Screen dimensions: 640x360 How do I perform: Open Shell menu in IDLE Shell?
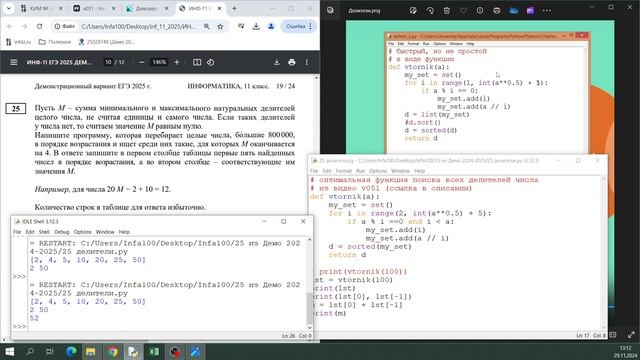tap(44, 232)
